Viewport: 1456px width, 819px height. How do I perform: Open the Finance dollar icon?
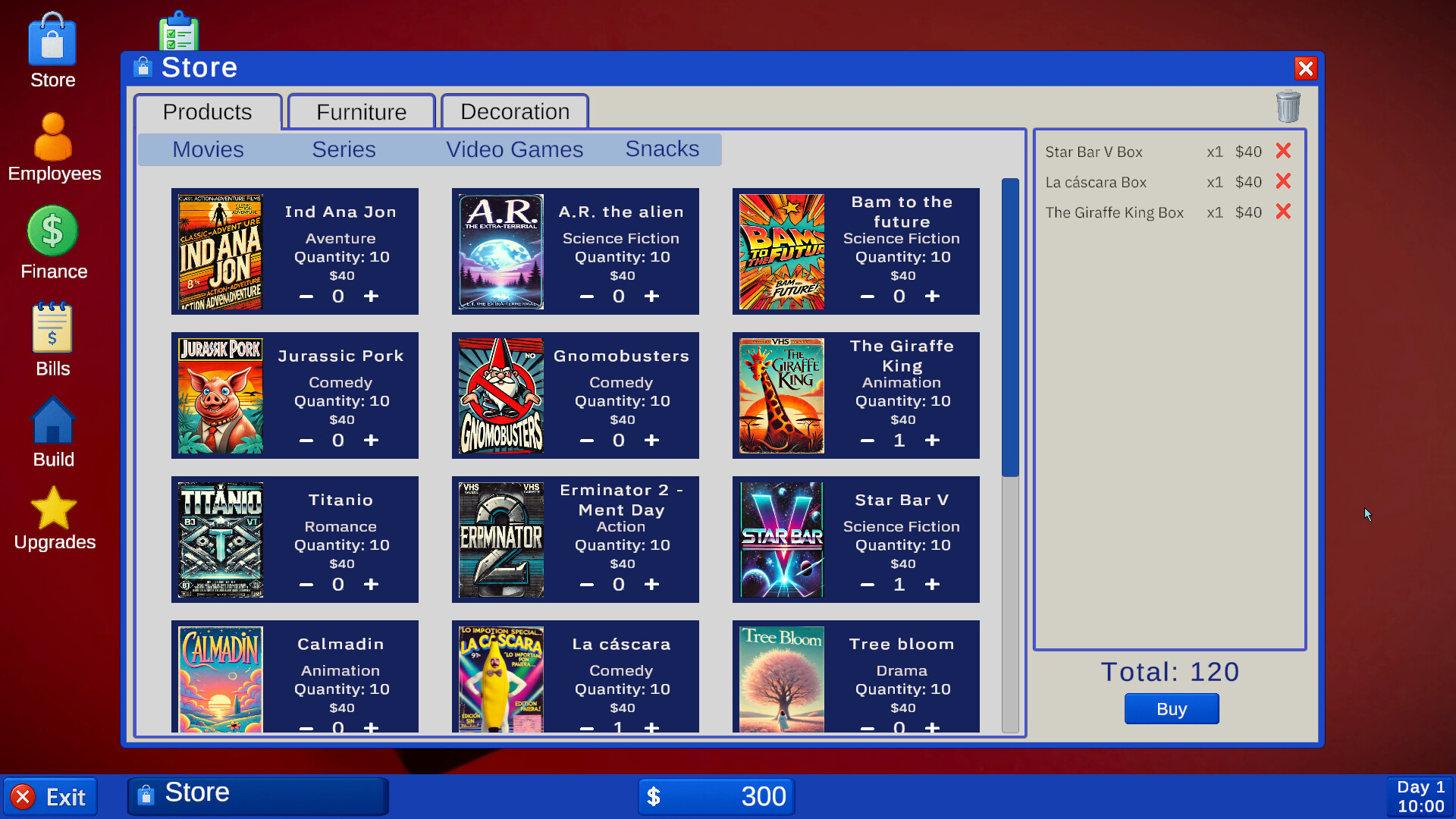(52, 231)
